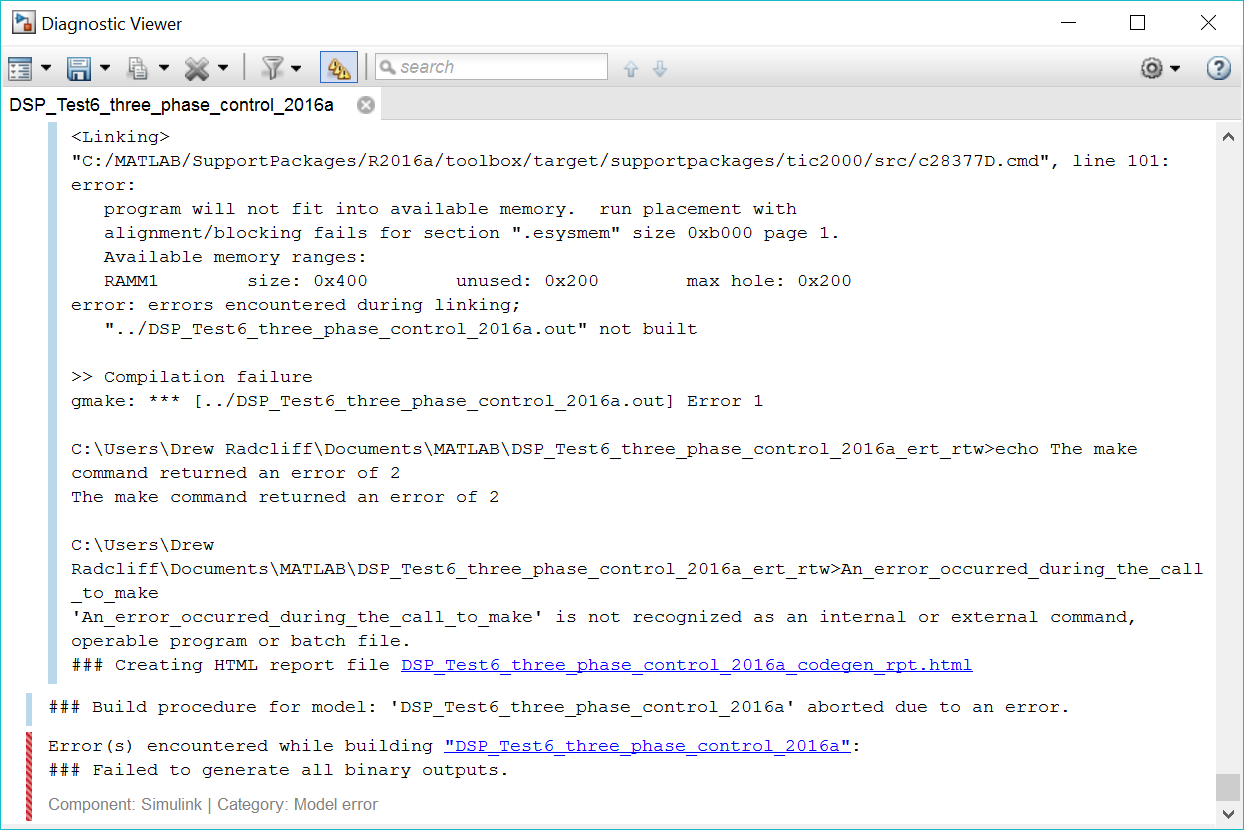Open the clear options dropdown arrow
The width and height of the screenshot is (1244, 830).
coord(223,68)
